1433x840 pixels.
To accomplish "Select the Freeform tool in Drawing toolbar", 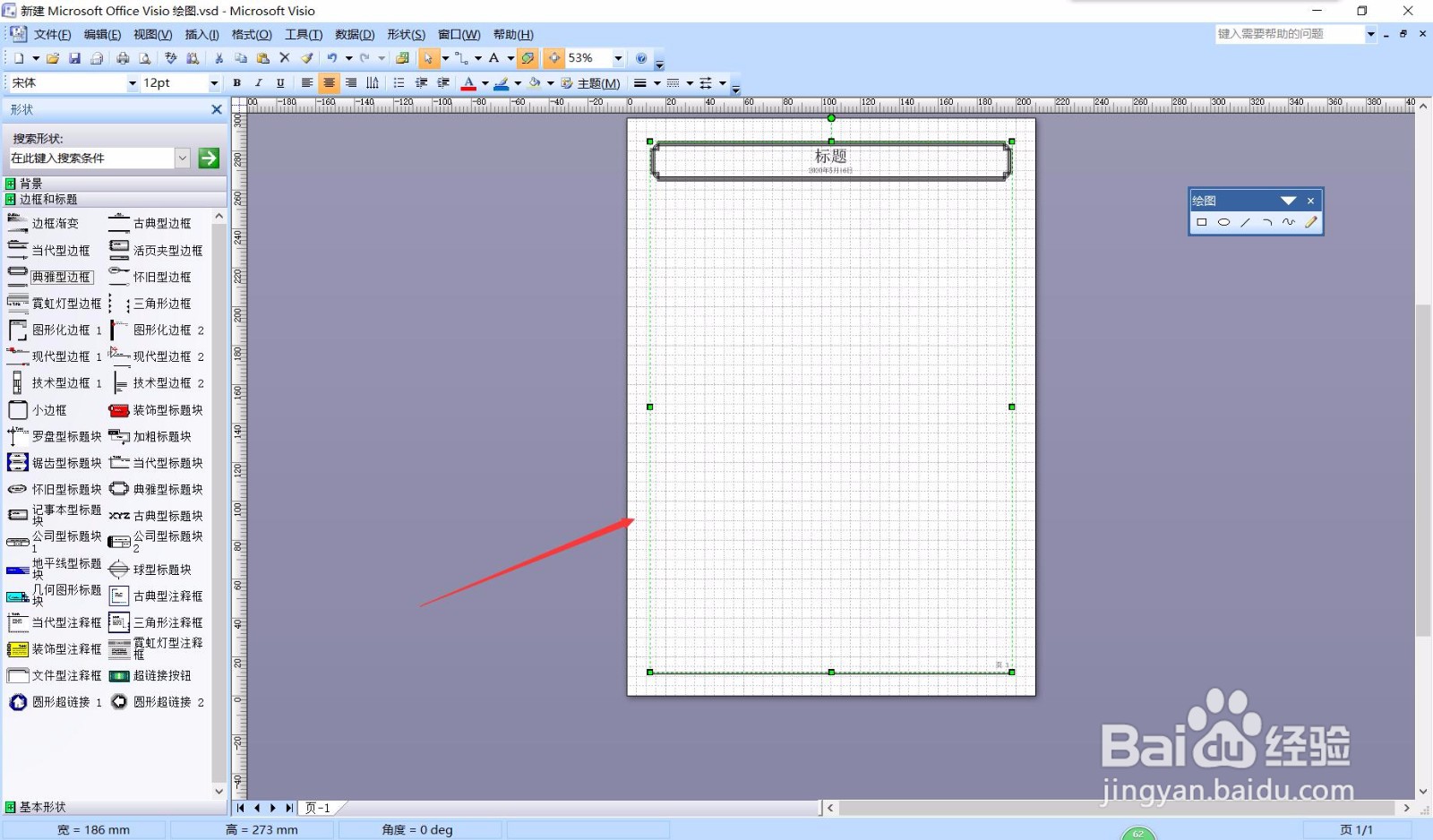I will click(1288, 222).
